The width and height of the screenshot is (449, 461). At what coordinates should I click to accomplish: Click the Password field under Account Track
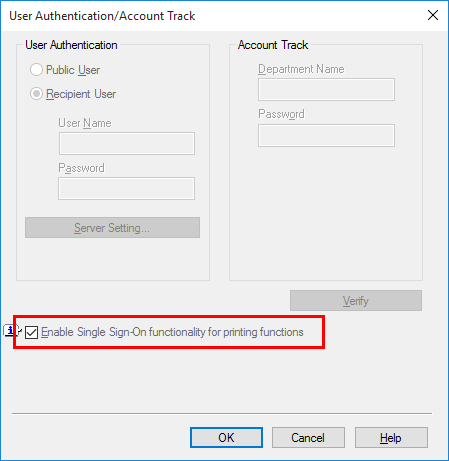tap(326, 135)
